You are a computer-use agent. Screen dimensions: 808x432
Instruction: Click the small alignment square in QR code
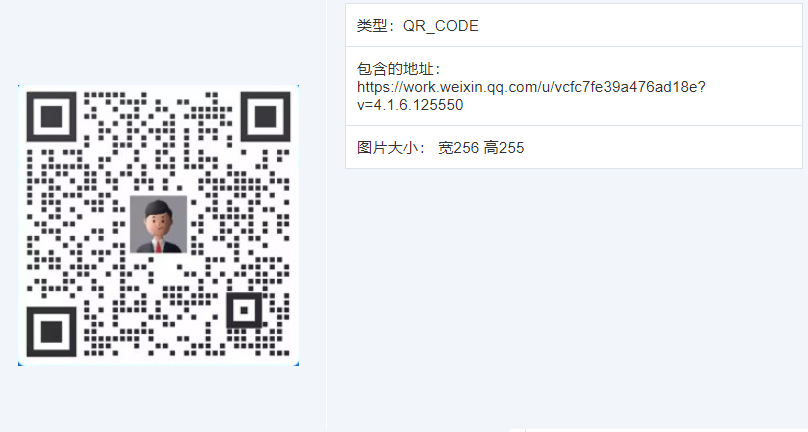pos(244,310)
